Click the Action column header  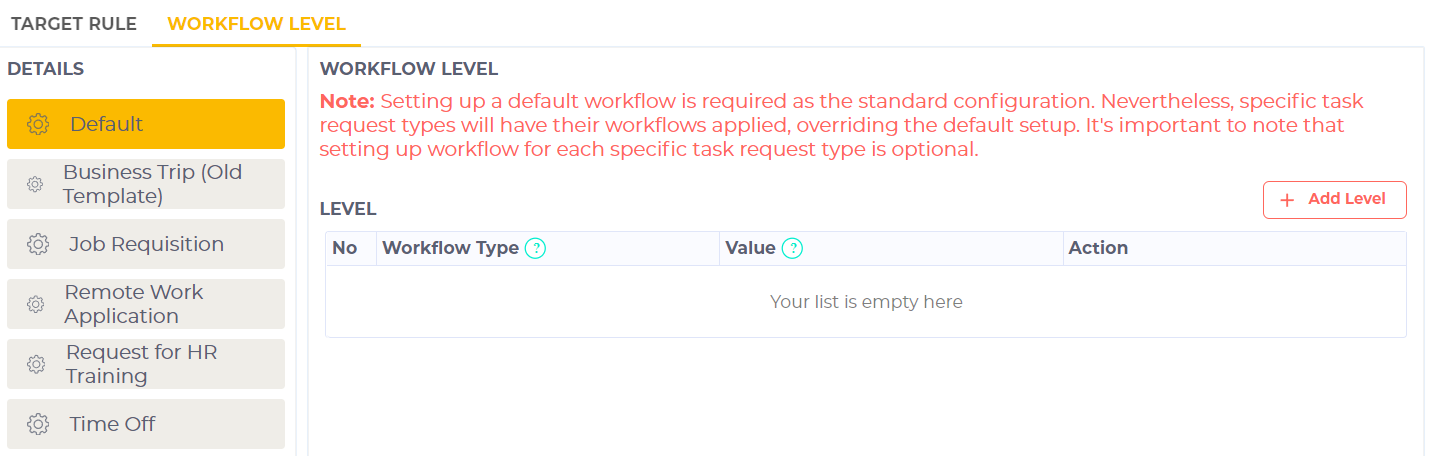point(1098,248)
